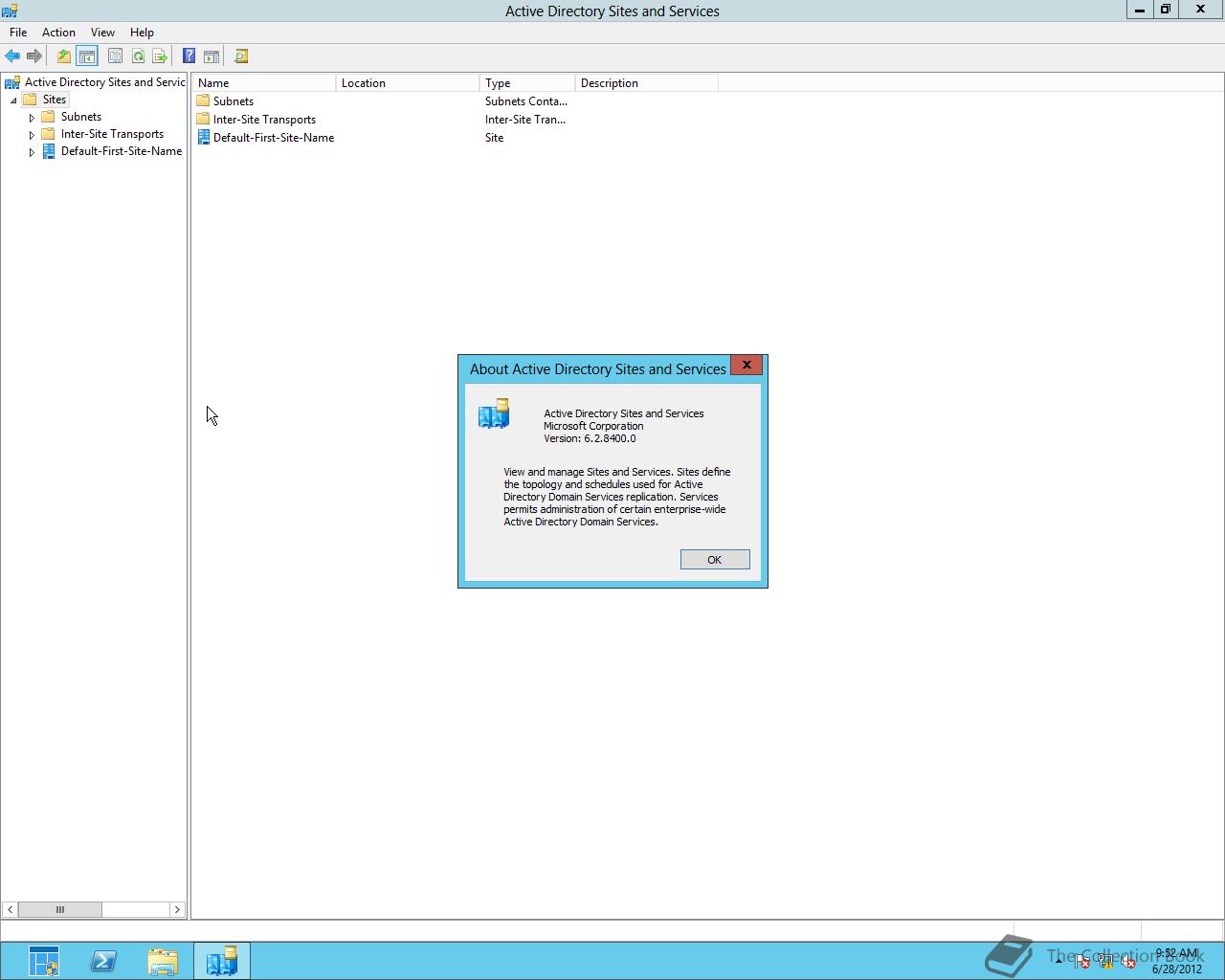Click Sites folder icon in tree
Screen dimensions: 1225x980
click(30, 100)
